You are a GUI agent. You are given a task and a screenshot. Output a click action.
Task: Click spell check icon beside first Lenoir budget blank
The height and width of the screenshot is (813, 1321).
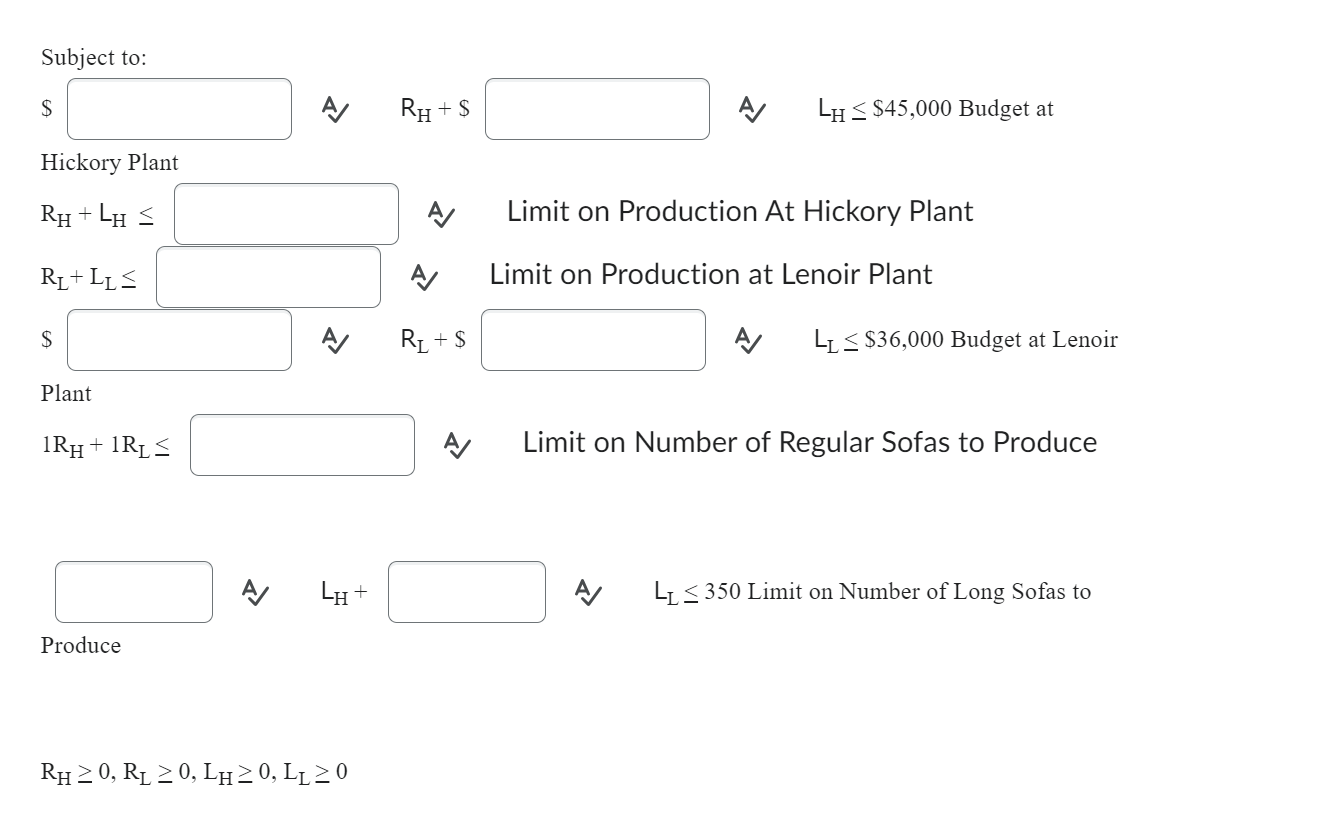point(335,340)
